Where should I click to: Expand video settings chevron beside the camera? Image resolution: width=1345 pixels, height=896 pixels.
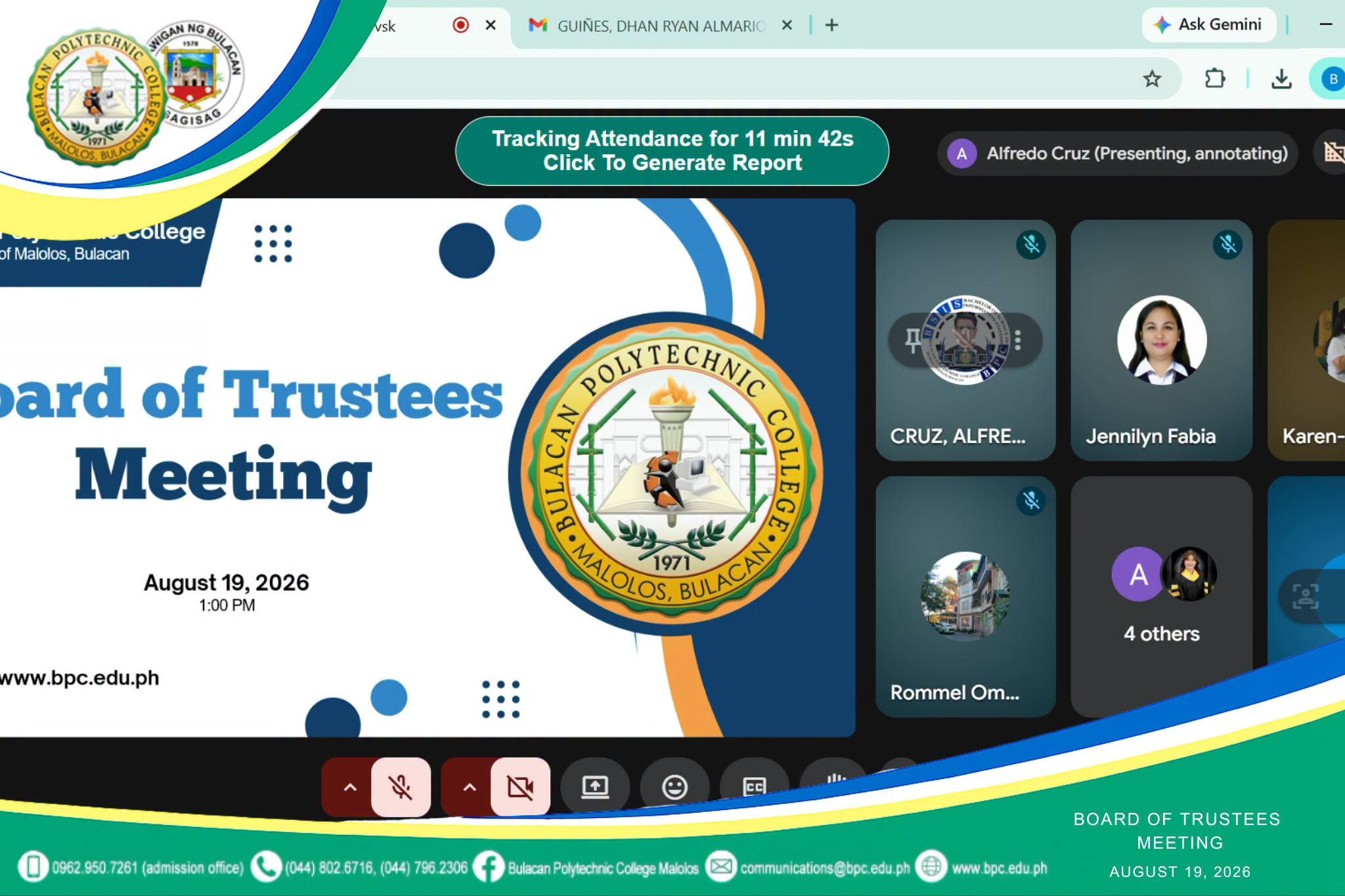470,787
